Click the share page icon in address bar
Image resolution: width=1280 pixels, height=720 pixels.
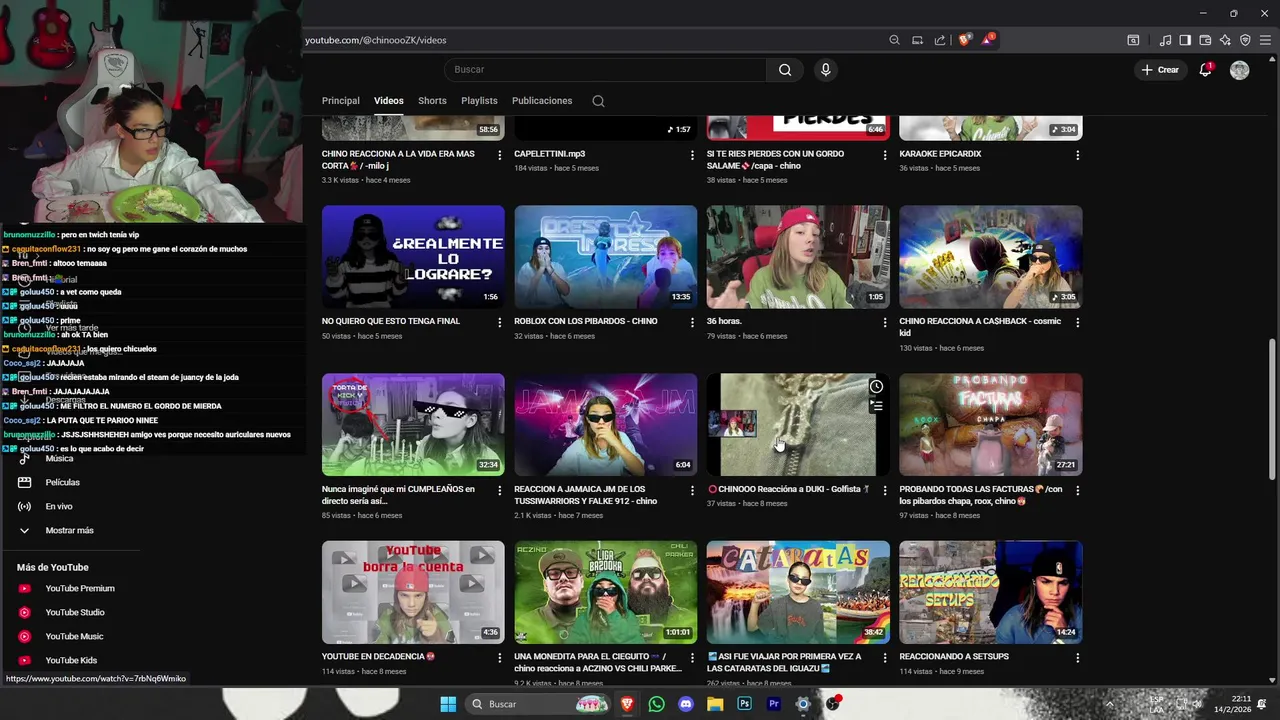click(x=940, y=40)
